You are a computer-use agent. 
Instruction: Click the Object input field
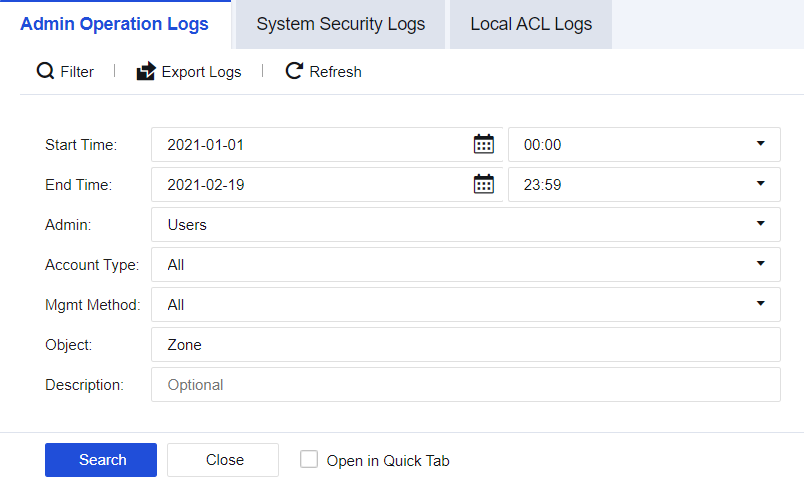465,344
